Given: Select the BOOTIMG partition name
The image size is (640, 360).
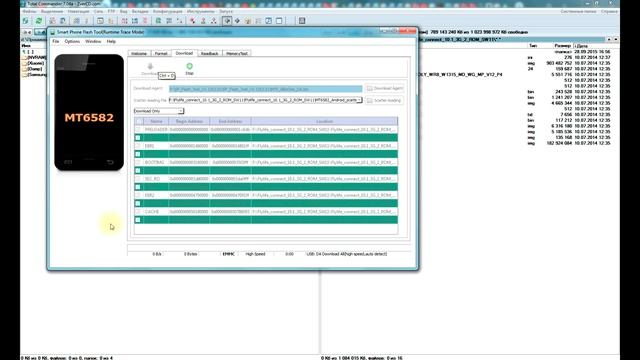Looking at the screenshot, I should pyautogui.click(x=154, y=162).
